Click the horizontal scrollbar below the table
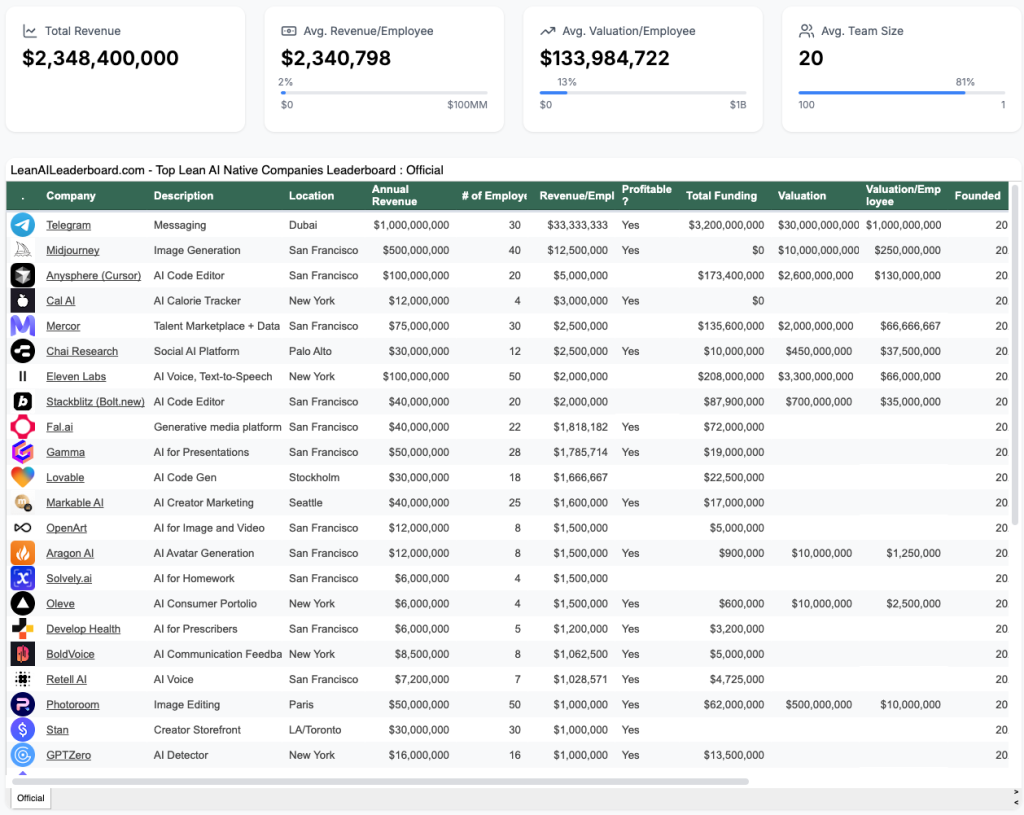Screen dimensions: 1024x815 (380, 781)
